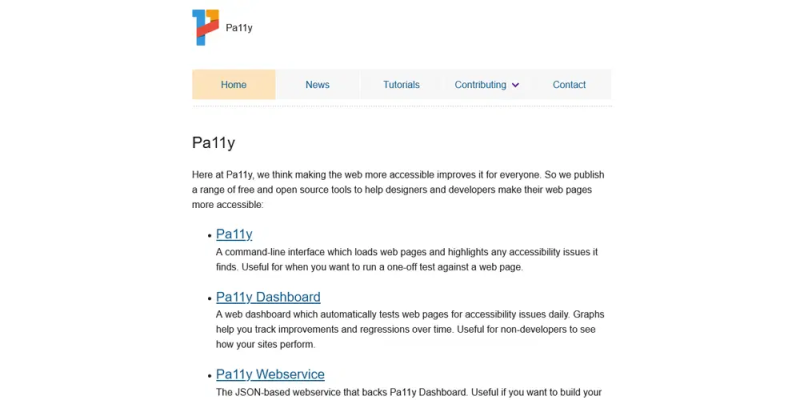Open the Contributing menu item
The width and height of the screenshot is (800, 400).
[x=481, y=85]
